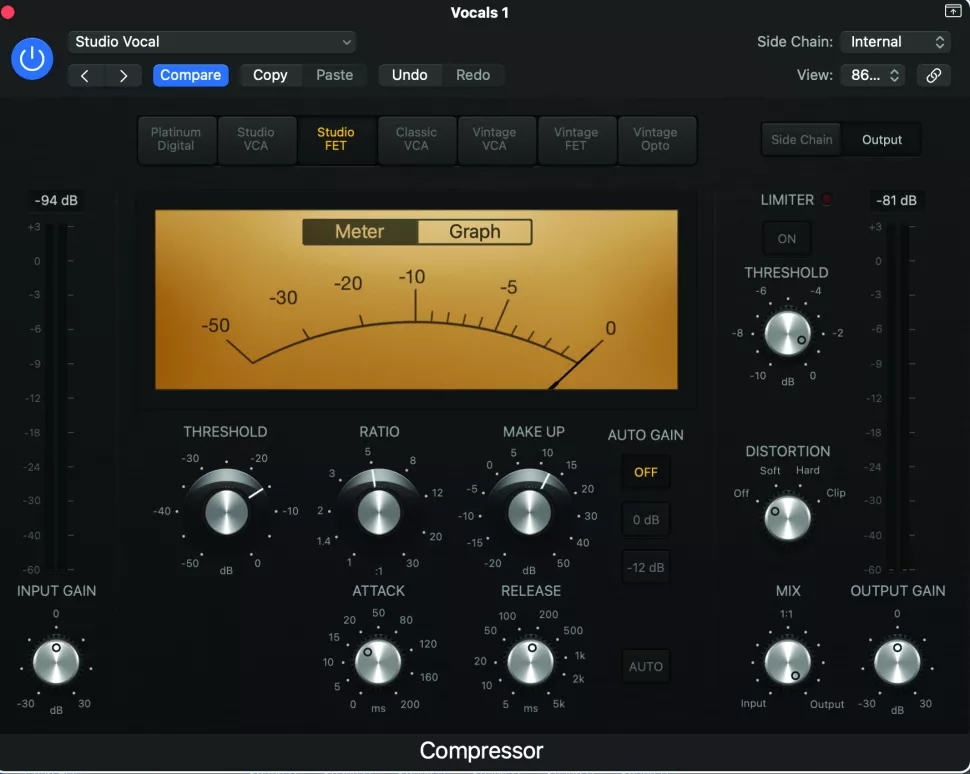This screenshot has width=970, height=774.
Task: Click the Mix knob
Action: [x=788, y=662]
